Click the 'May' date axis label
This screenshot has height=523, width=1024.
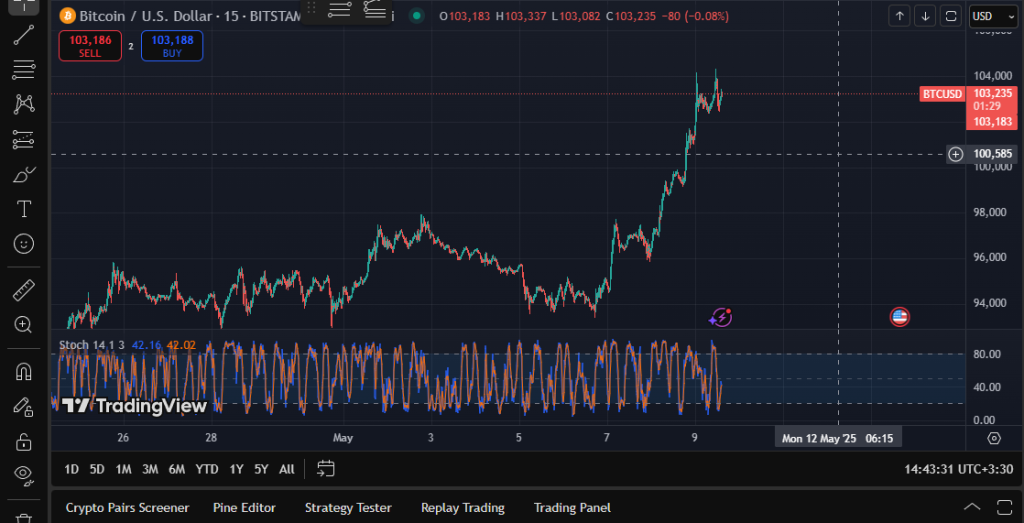[342, 438]
